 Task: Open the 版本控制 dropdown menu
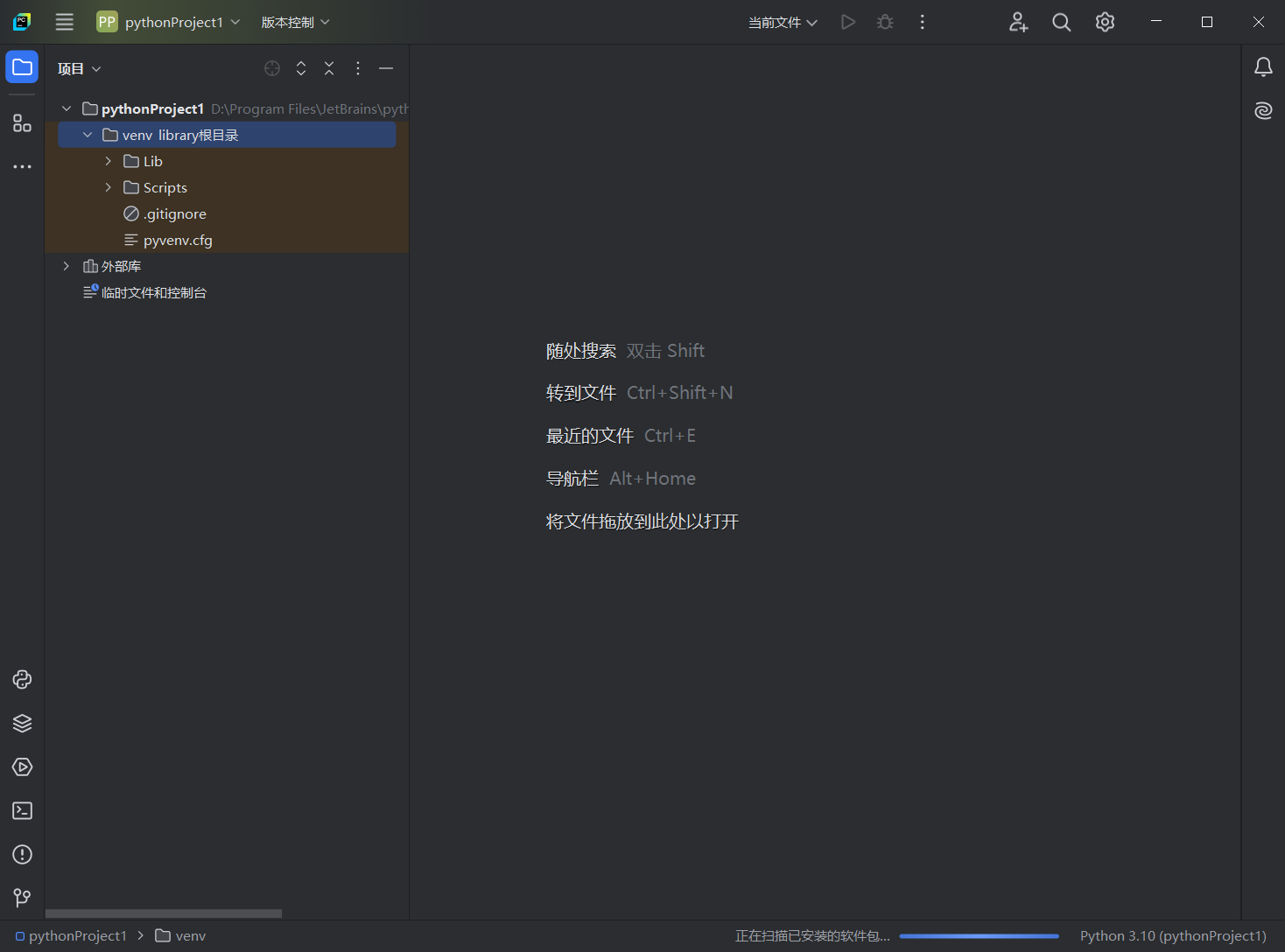295,22
